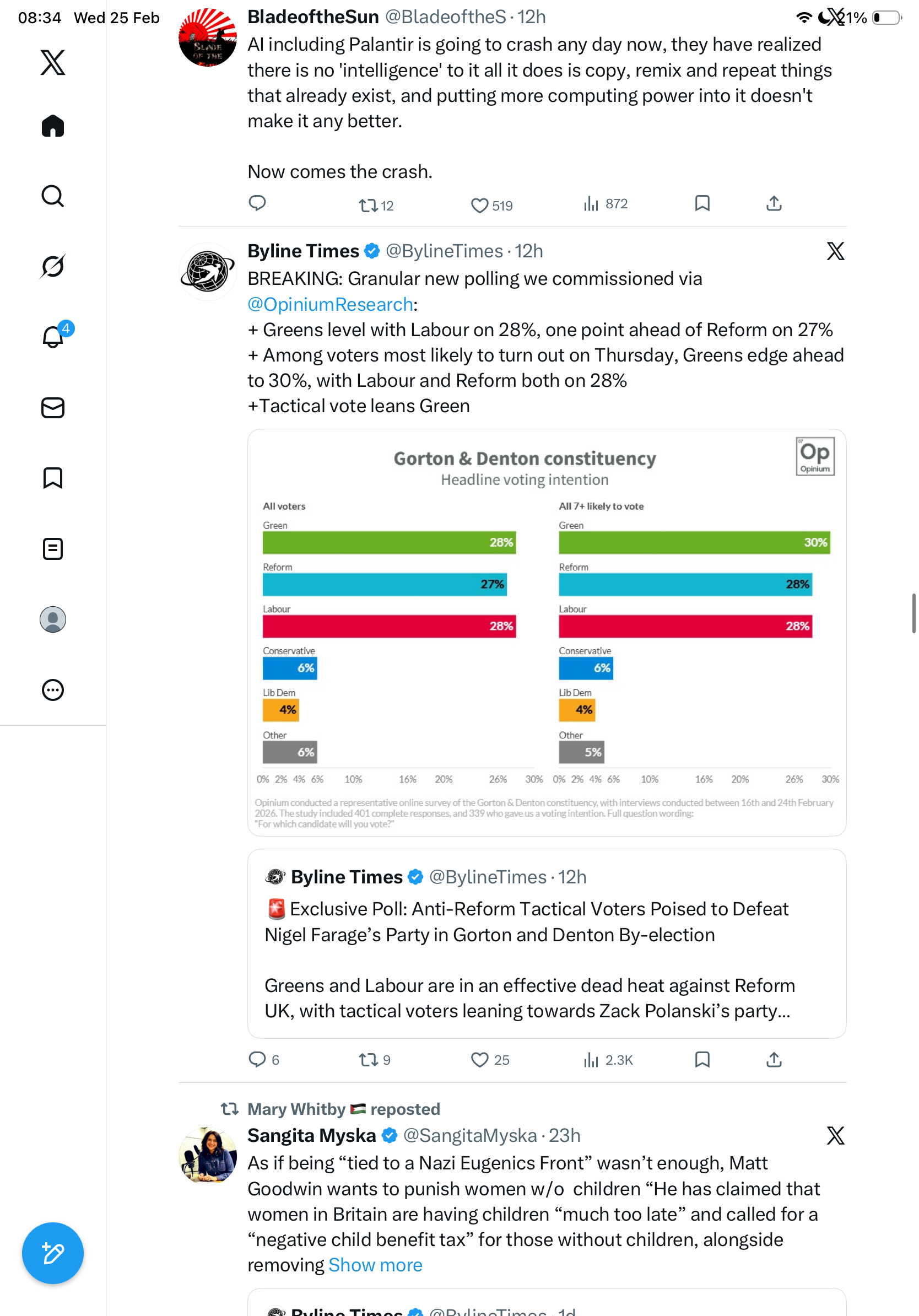
Task: Expand Sangita Myska post with Show more
Action: [375, 1265]
